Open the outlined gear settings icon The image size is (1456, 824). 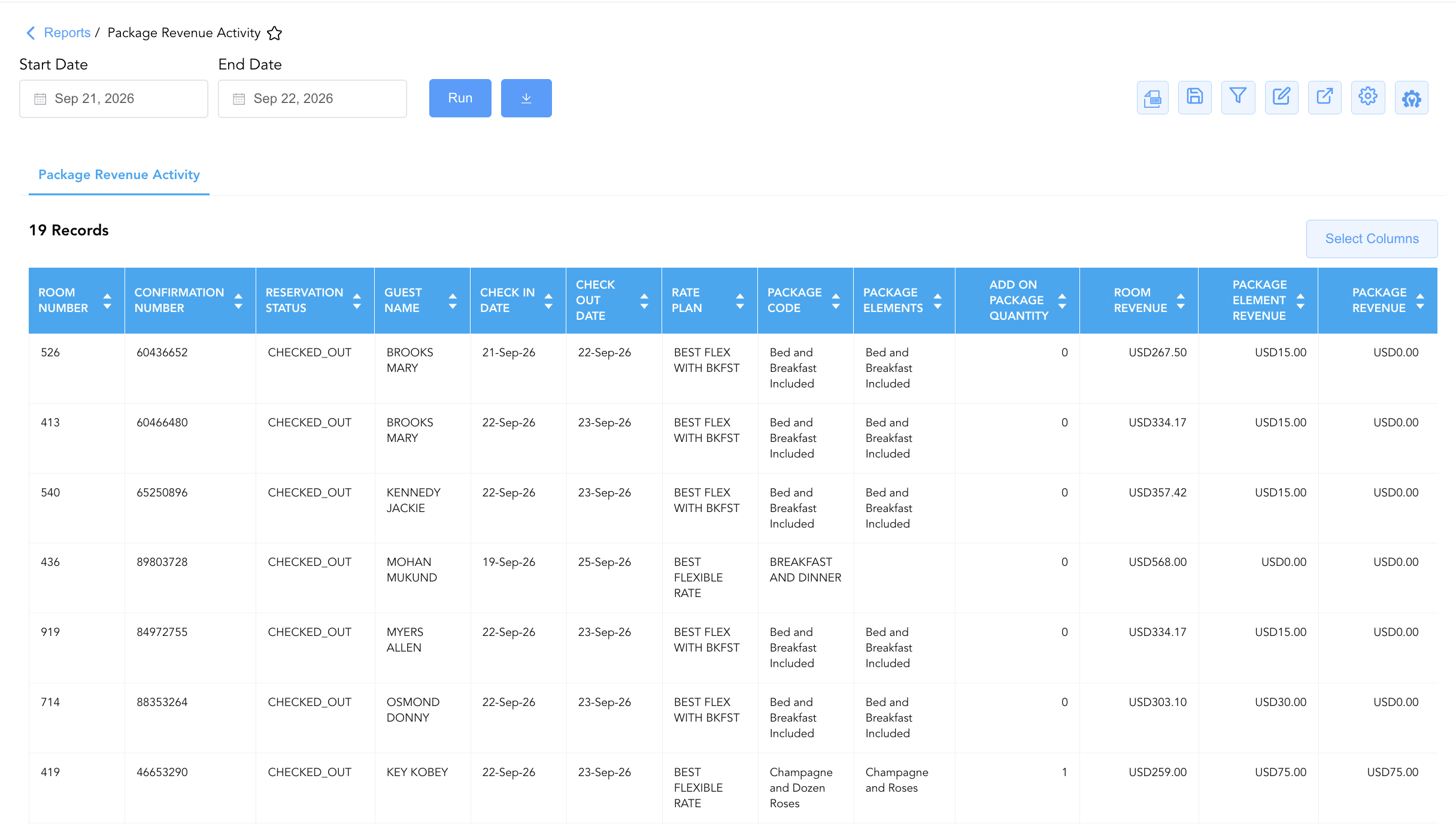point(1368,98)
